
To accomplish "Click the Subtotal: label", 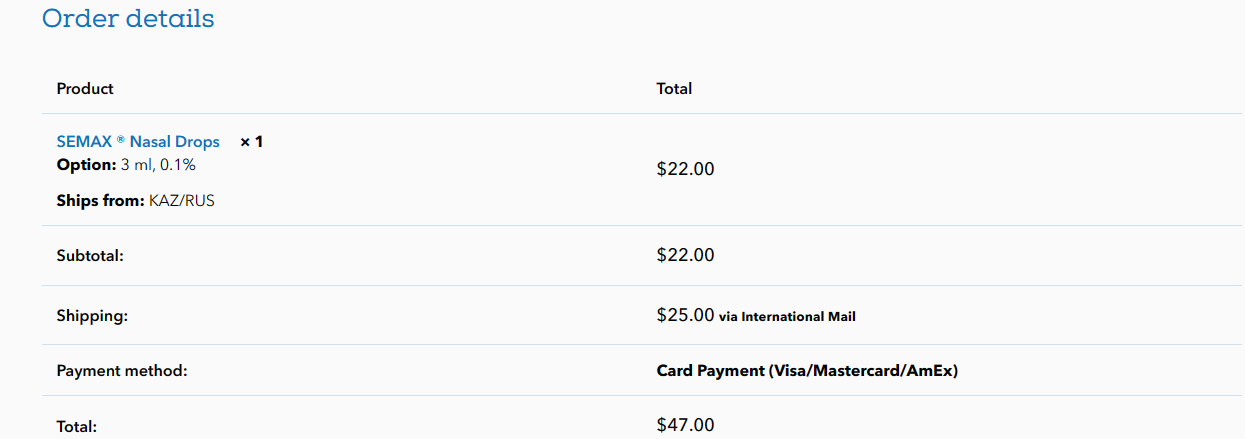I will (x=90, y=256).
